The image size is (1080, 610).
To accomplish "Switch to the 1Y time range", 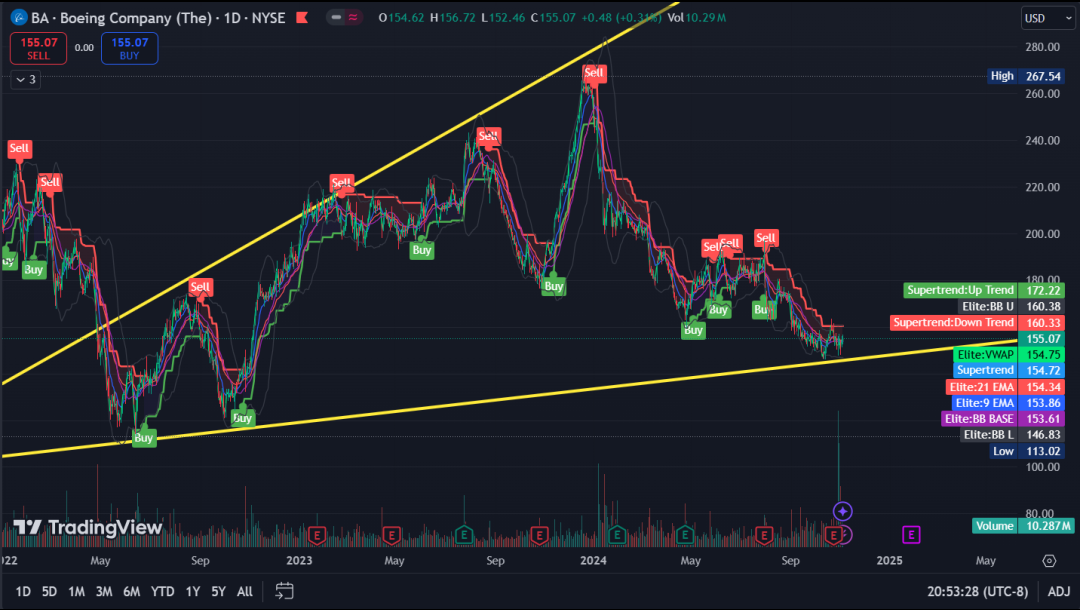I will [193, 591].
